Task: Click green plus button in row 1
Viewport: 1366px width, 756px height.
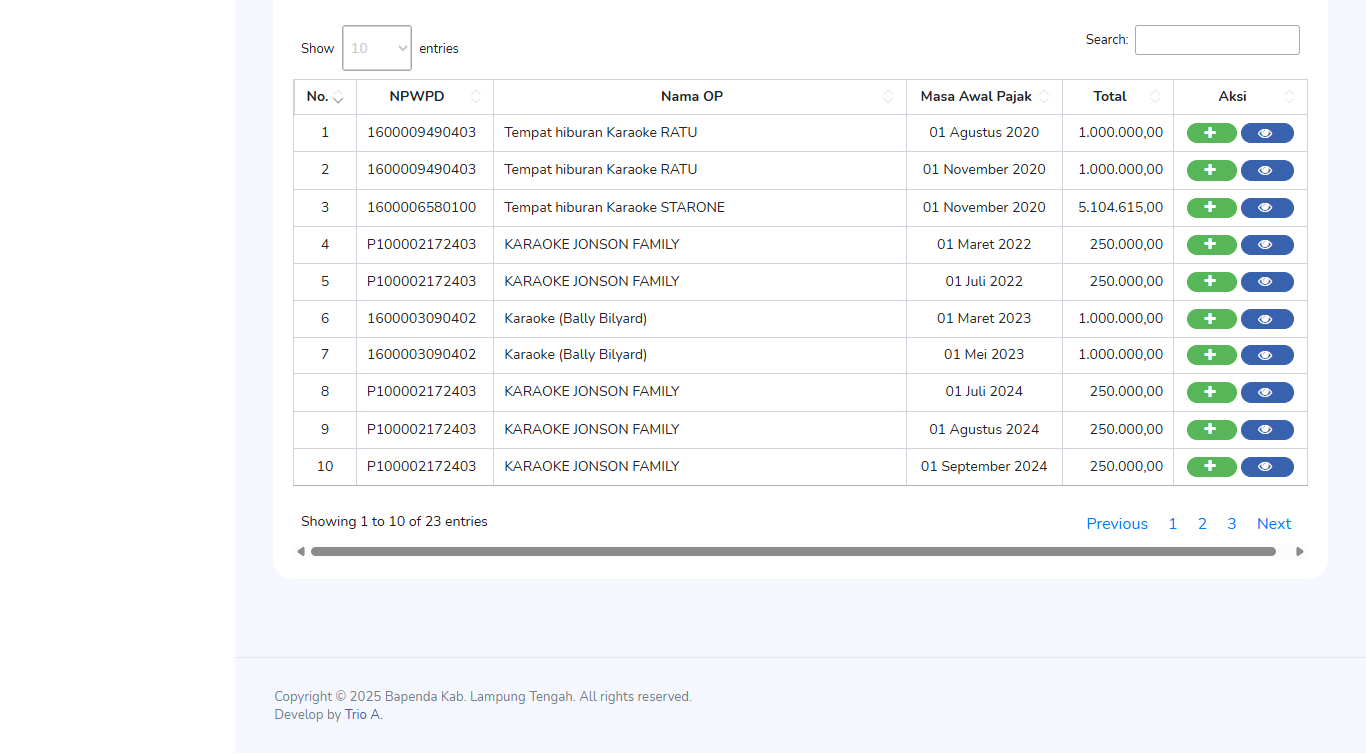Action: [1211, 133]
